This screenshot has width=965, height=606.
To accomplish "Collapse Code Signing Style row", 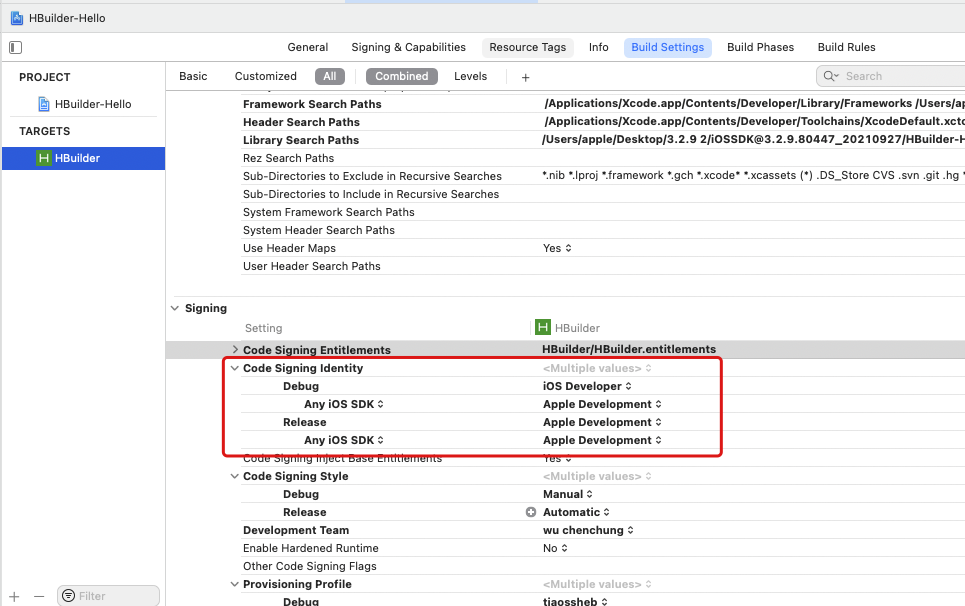I will (x=234, y=476).
